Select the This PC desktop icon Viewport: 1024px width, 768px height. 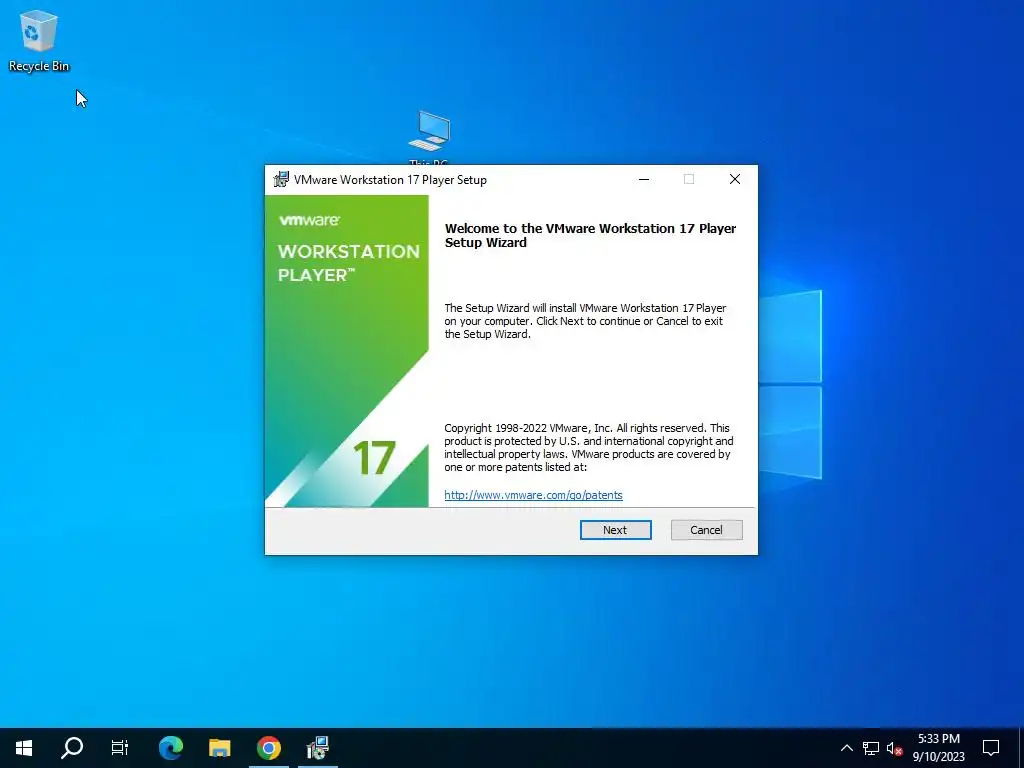[429, 136]
